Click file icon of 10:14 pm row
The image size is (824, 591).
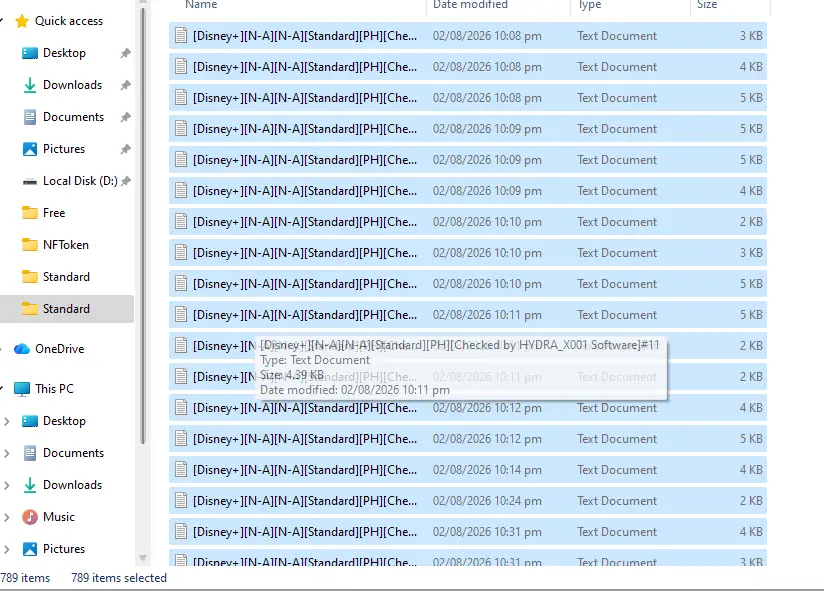[x=181, y=470]
